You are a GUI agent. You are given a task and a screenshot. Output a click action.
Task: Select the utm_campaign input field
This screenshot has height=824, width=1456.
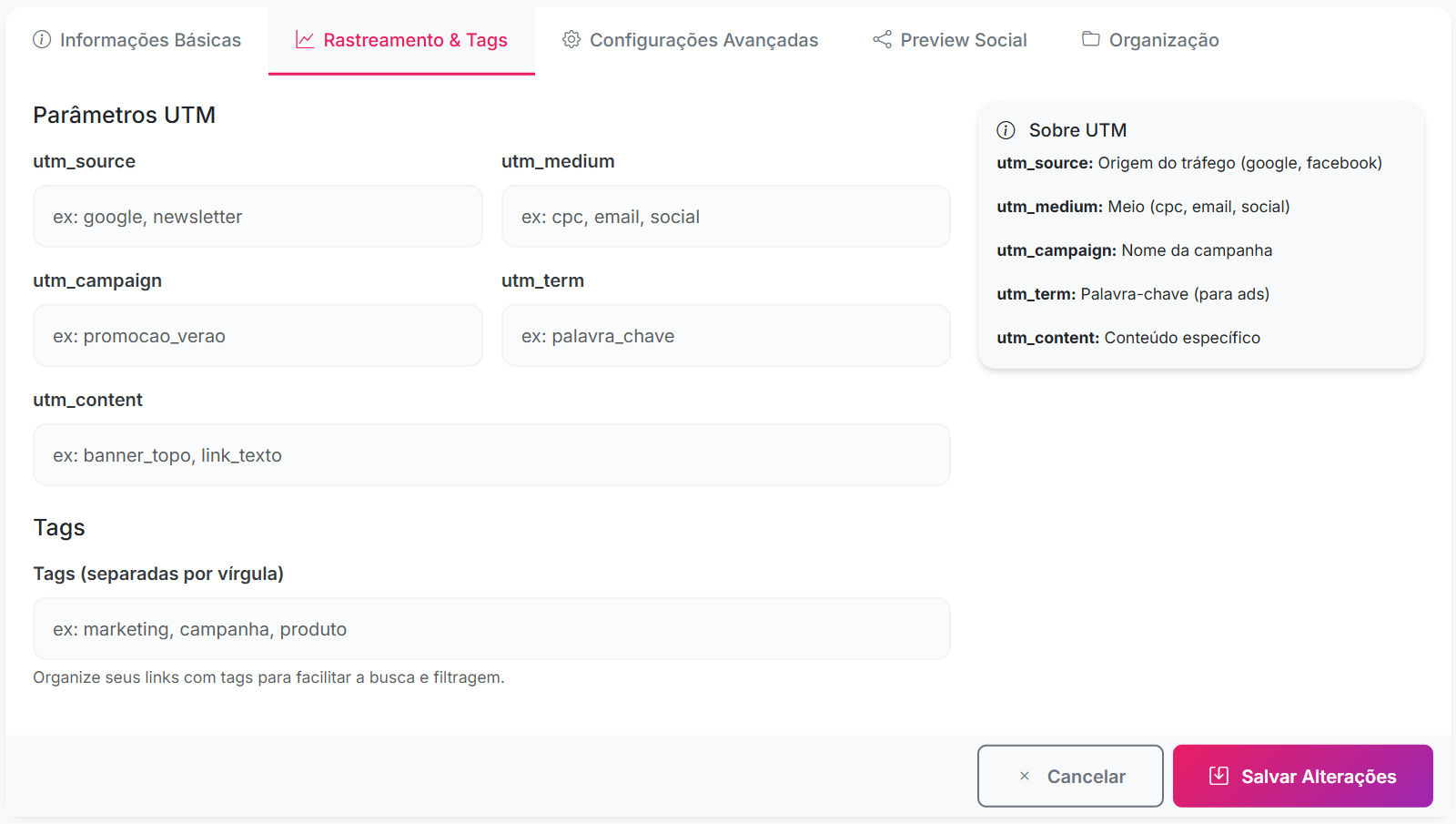pyautogui.click(x=258, y=335)
